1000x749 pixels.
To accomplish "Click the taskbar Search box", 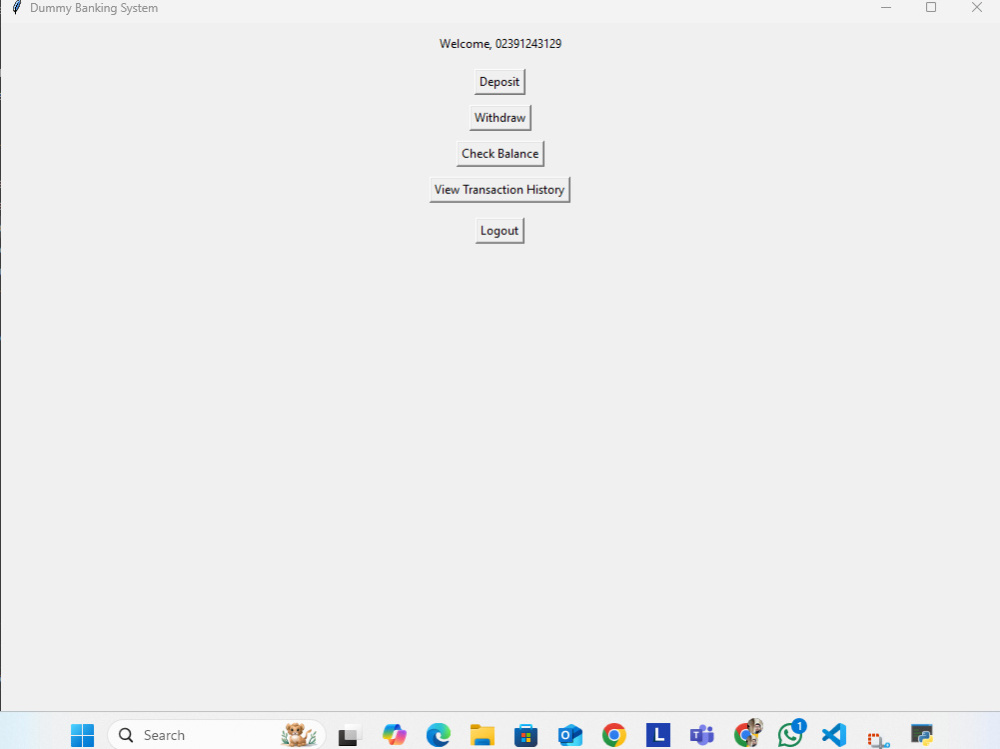I will click(x=217, y=735).
